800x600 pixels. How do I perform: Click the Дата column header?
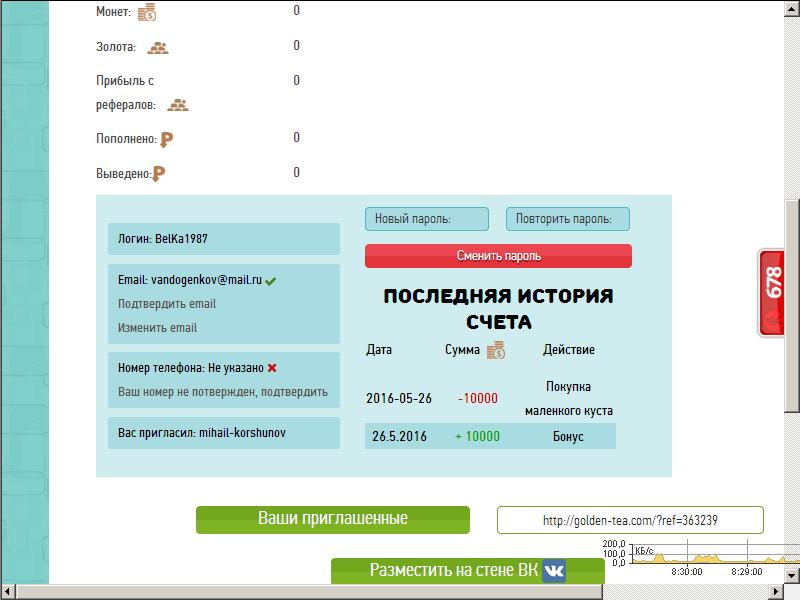tap(379, 350)
